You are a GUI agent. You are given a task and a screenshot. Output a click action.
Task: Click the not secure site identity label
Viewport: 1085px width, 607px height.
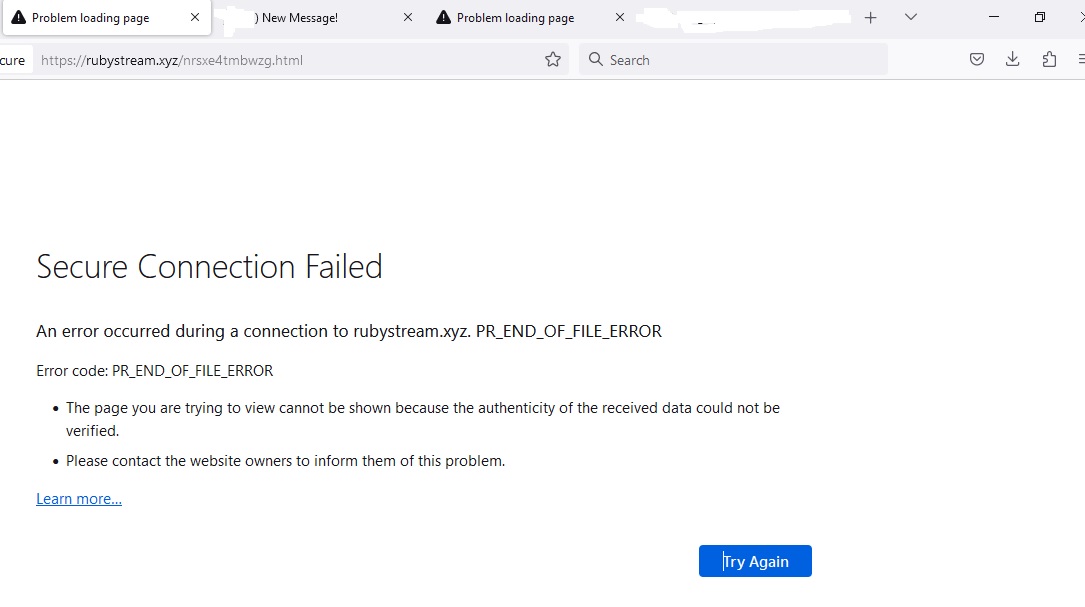(13, 60)
